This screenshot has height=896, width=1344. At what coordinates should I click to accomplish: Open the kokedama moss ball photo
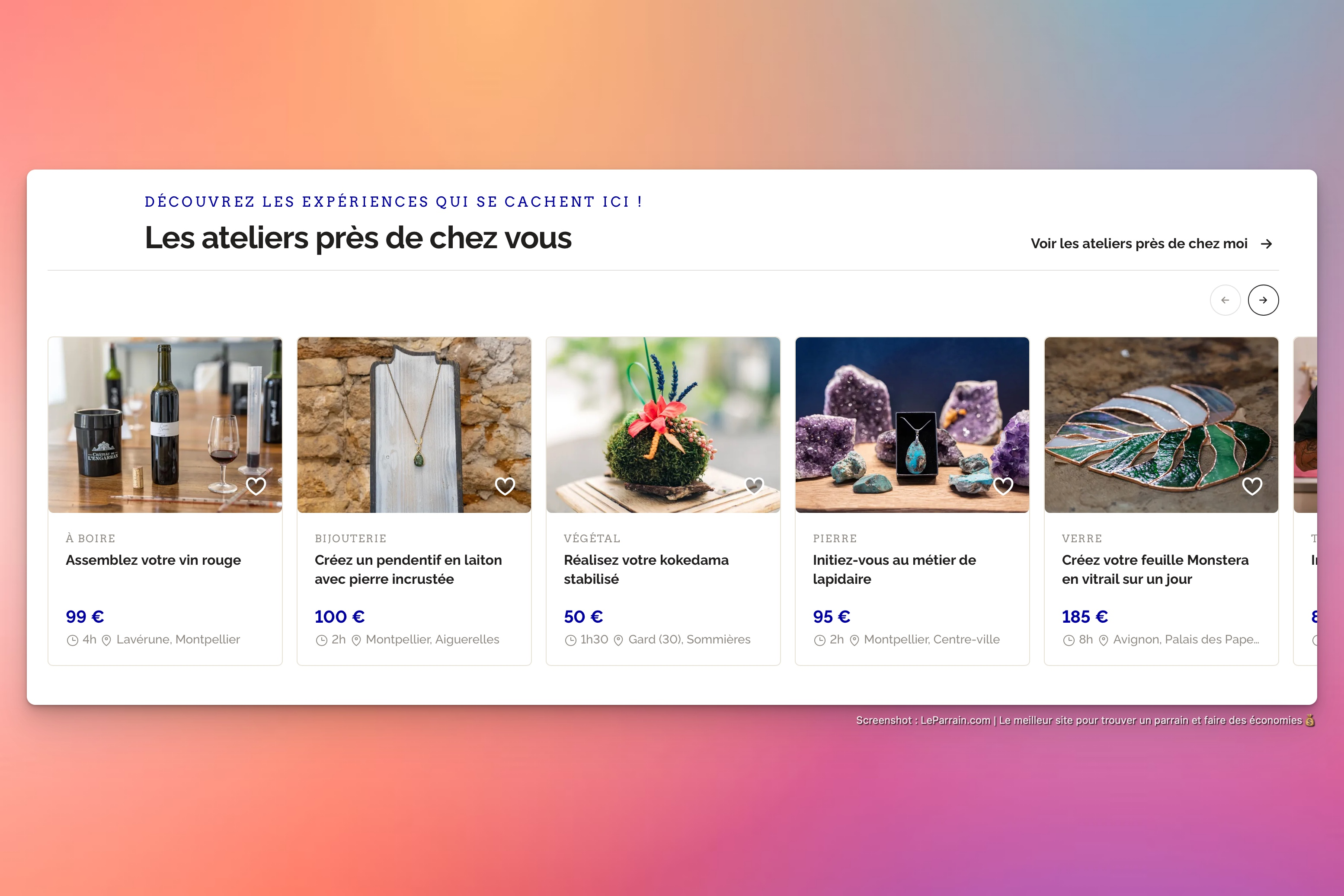coord(663,425)
